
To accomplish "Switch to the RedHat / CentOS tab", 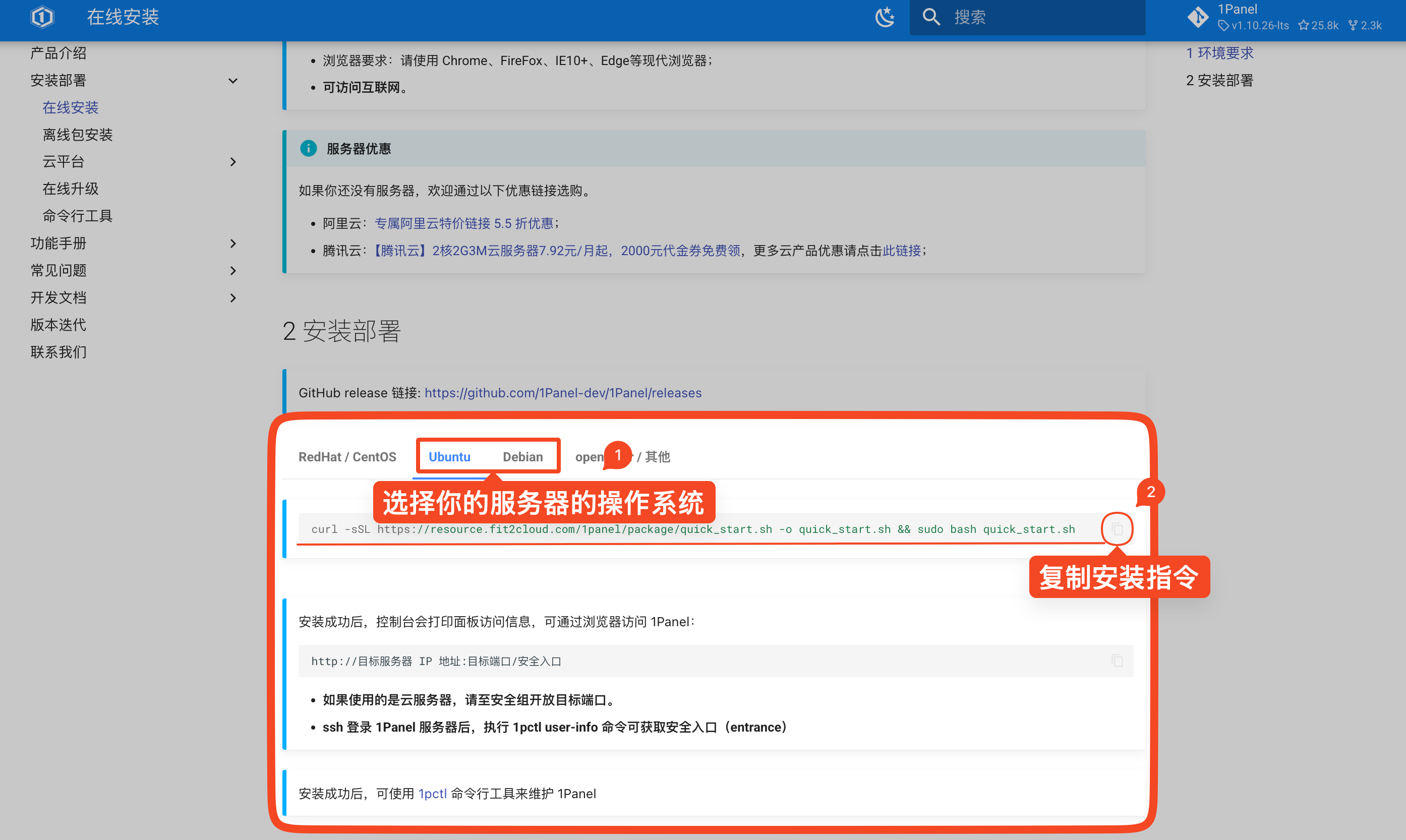I will (x=347, y=457).
